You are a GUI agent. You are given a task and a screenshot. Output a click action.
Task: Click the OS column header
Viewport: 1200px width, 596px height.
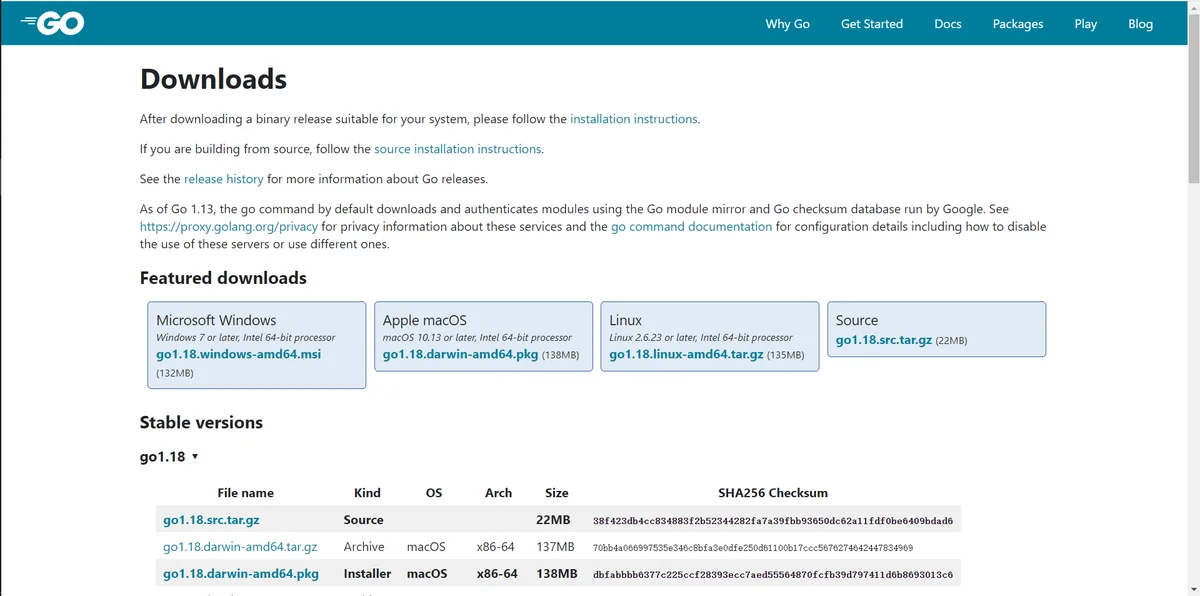point(433,493)
